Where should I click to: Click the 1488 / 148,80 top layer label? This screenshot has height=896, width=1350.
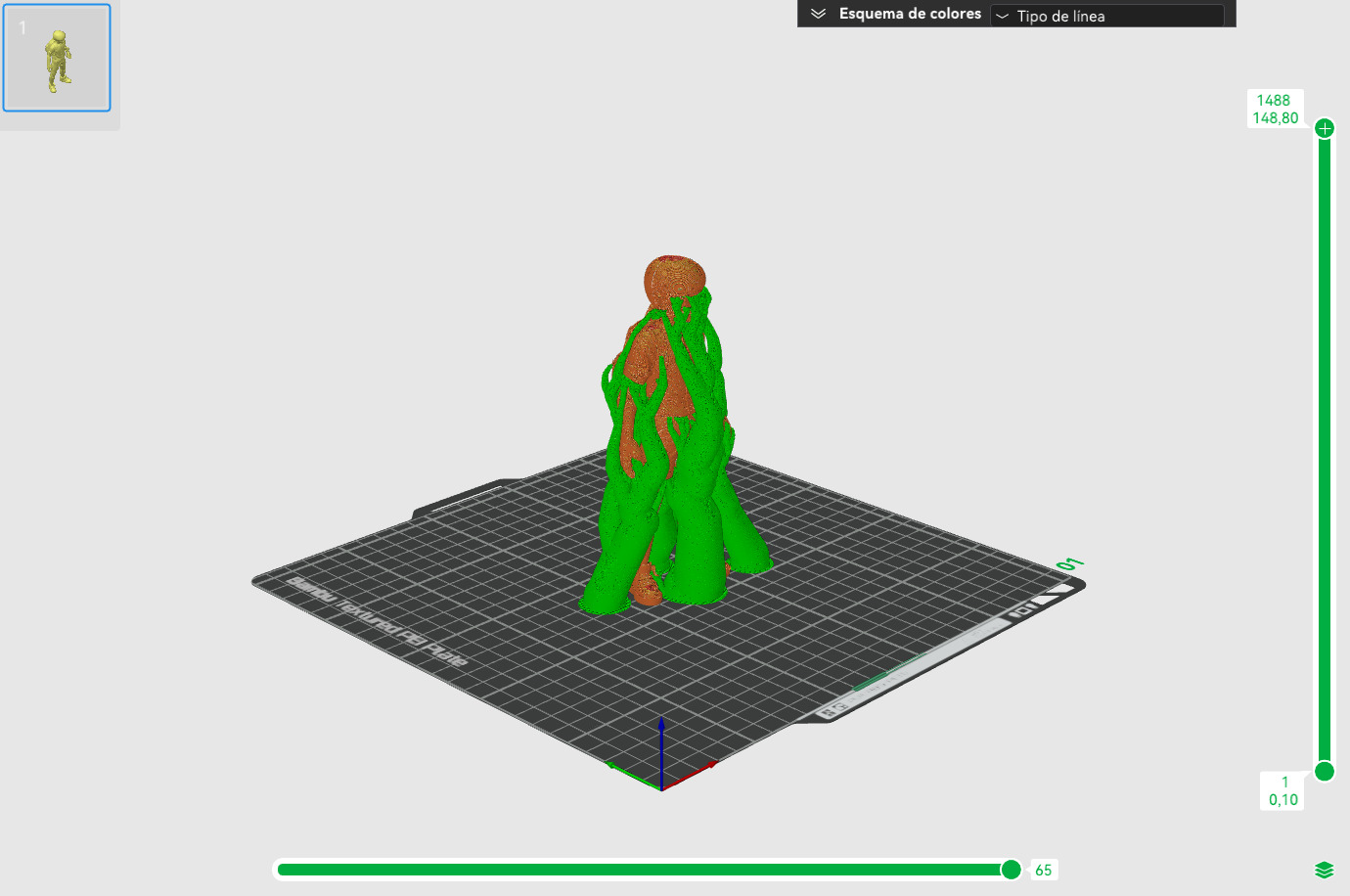point(1276,110)
